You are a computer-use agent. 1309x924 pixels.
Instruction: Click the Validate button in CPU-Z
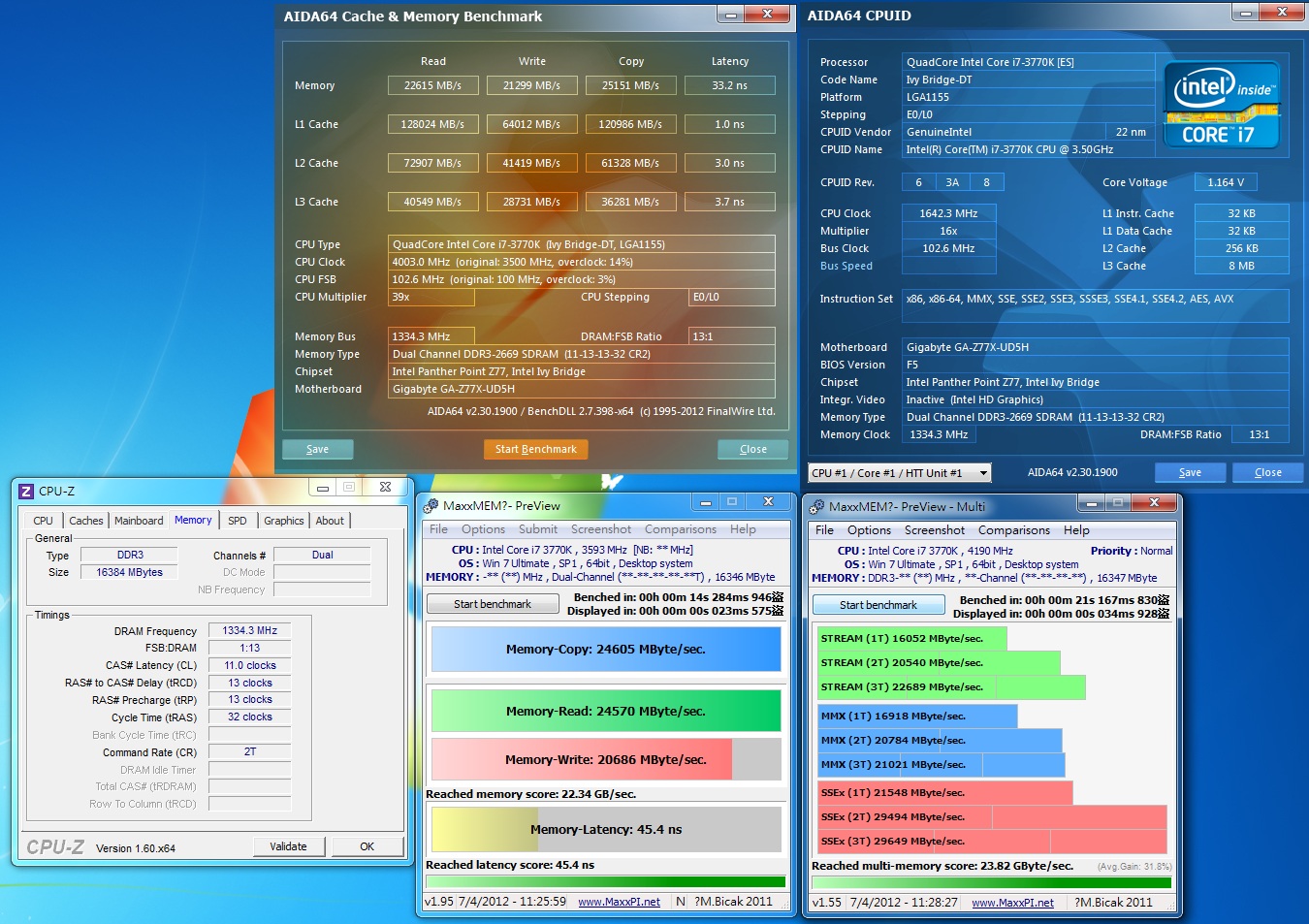click(x=288, y=846)
